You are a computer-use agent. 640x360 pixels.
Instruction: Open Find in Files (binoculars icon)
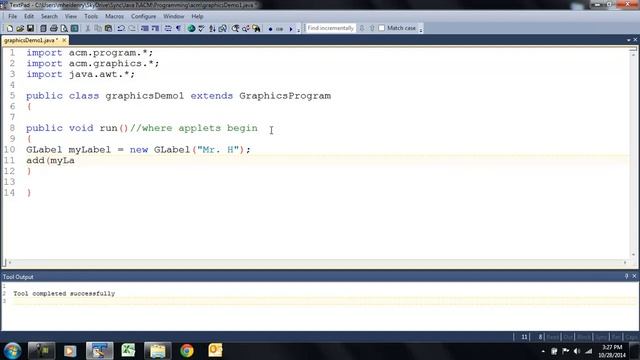(257, 29)
